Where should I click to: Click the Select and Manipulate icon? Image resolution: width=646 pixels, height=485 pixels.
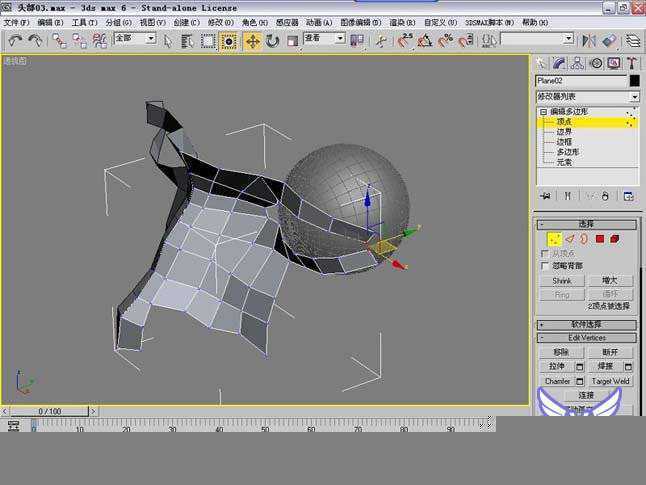click(381, 40)
